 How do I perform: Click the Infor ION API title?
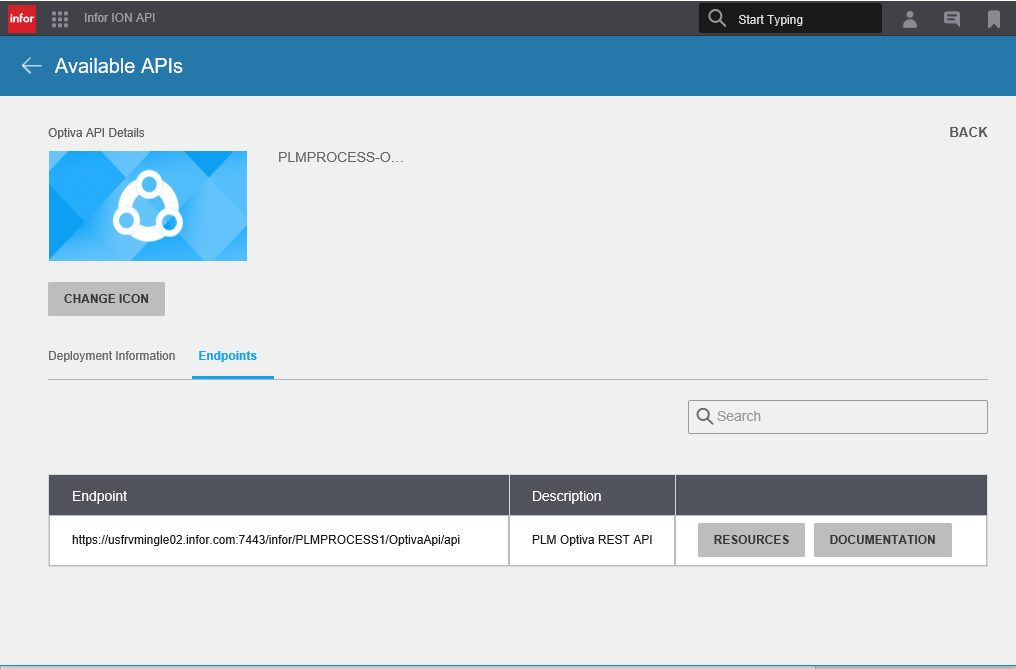pos(120,18)
